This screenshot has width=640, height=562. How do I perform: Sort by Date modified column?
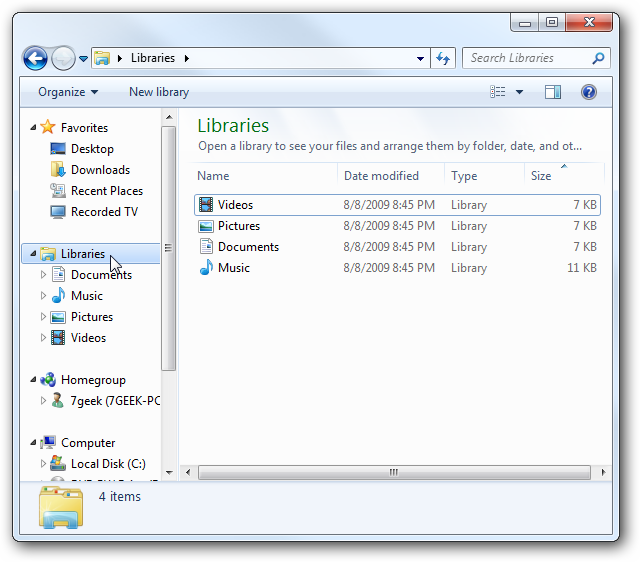[x=381, y=176]
